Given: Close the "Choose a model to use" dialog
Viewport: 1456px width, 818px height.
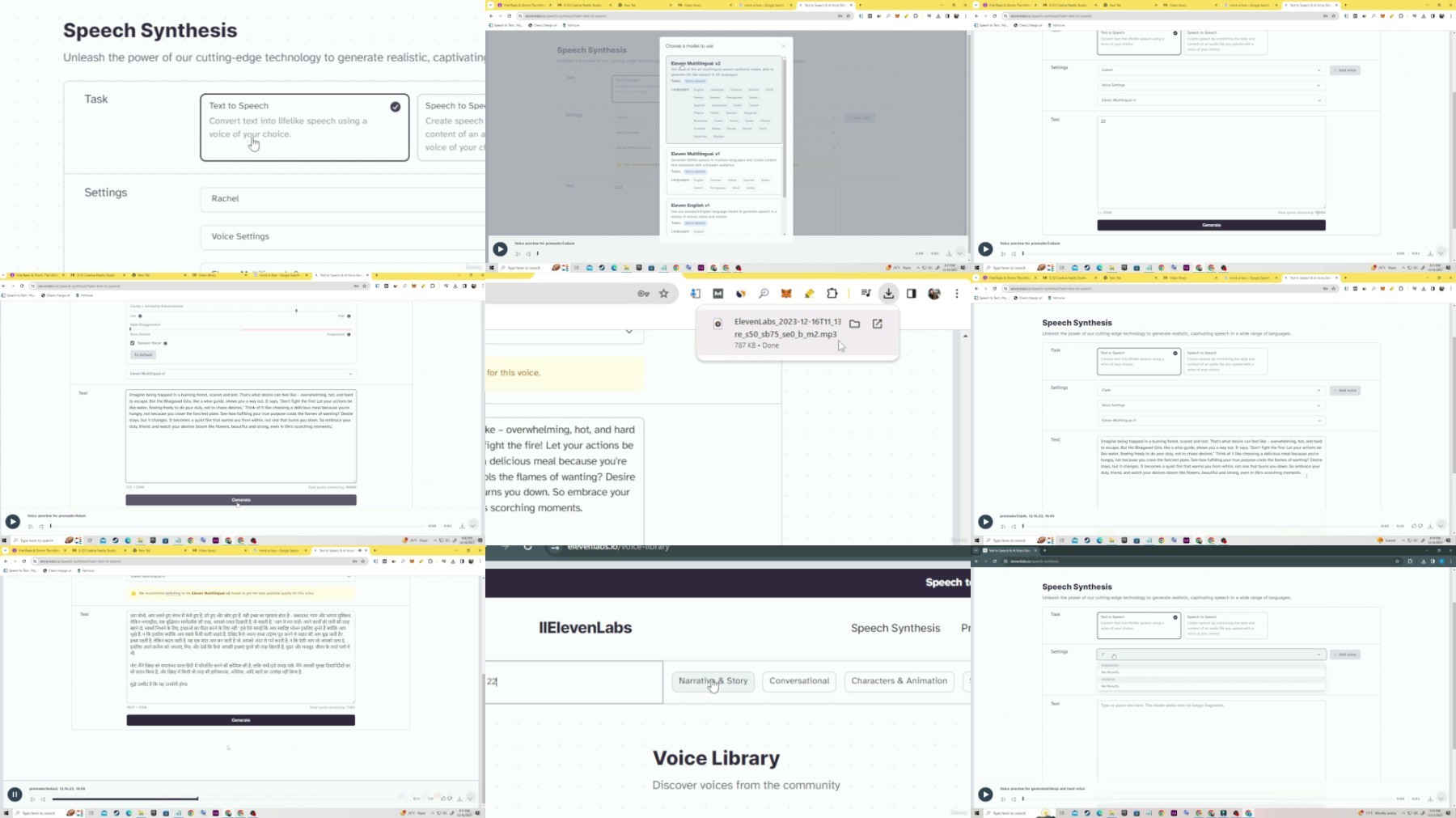Looking at the screenshot, I should [783, 46].
